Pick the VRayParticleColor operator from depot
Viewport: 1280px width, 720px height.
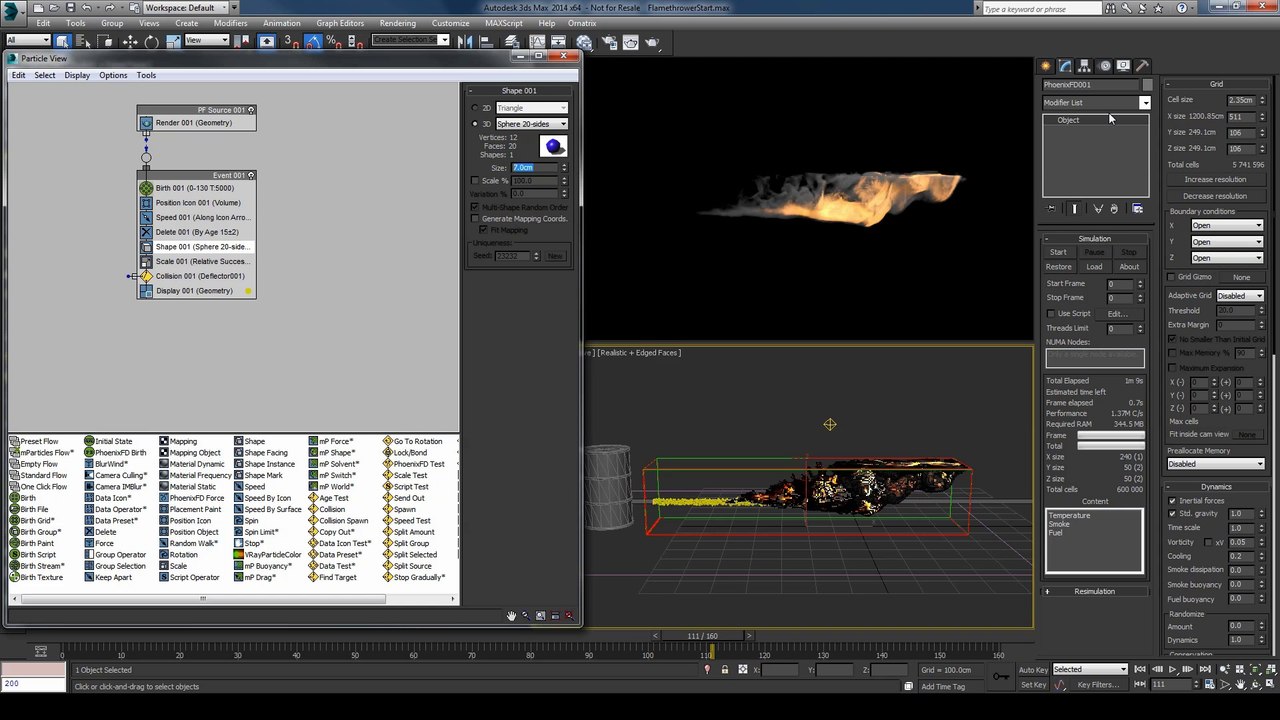tap(267, 555)
